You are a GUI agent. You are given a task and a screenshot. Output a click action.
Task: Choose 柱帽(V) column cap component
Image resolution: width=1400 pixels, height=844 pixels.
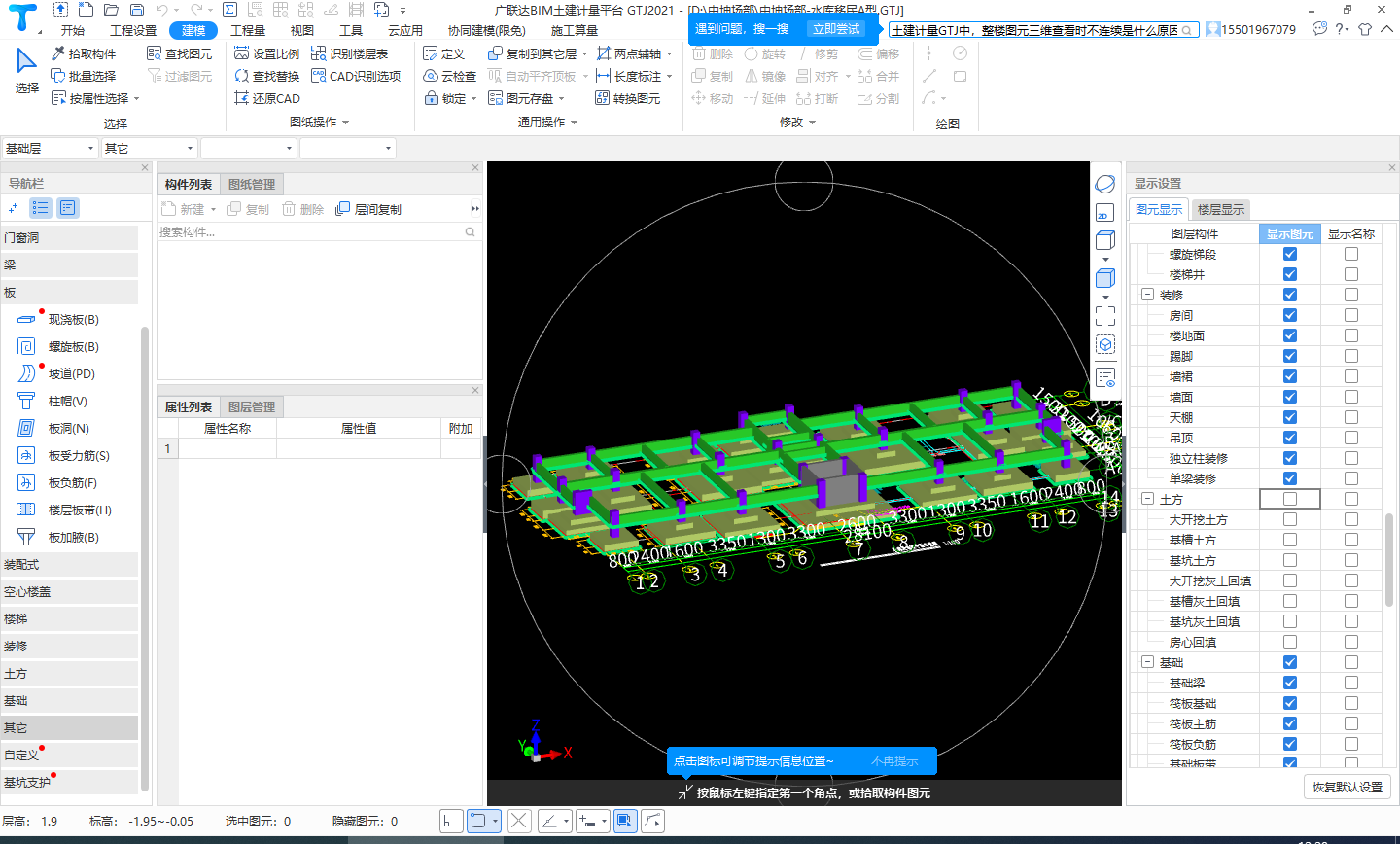[66, 401]
